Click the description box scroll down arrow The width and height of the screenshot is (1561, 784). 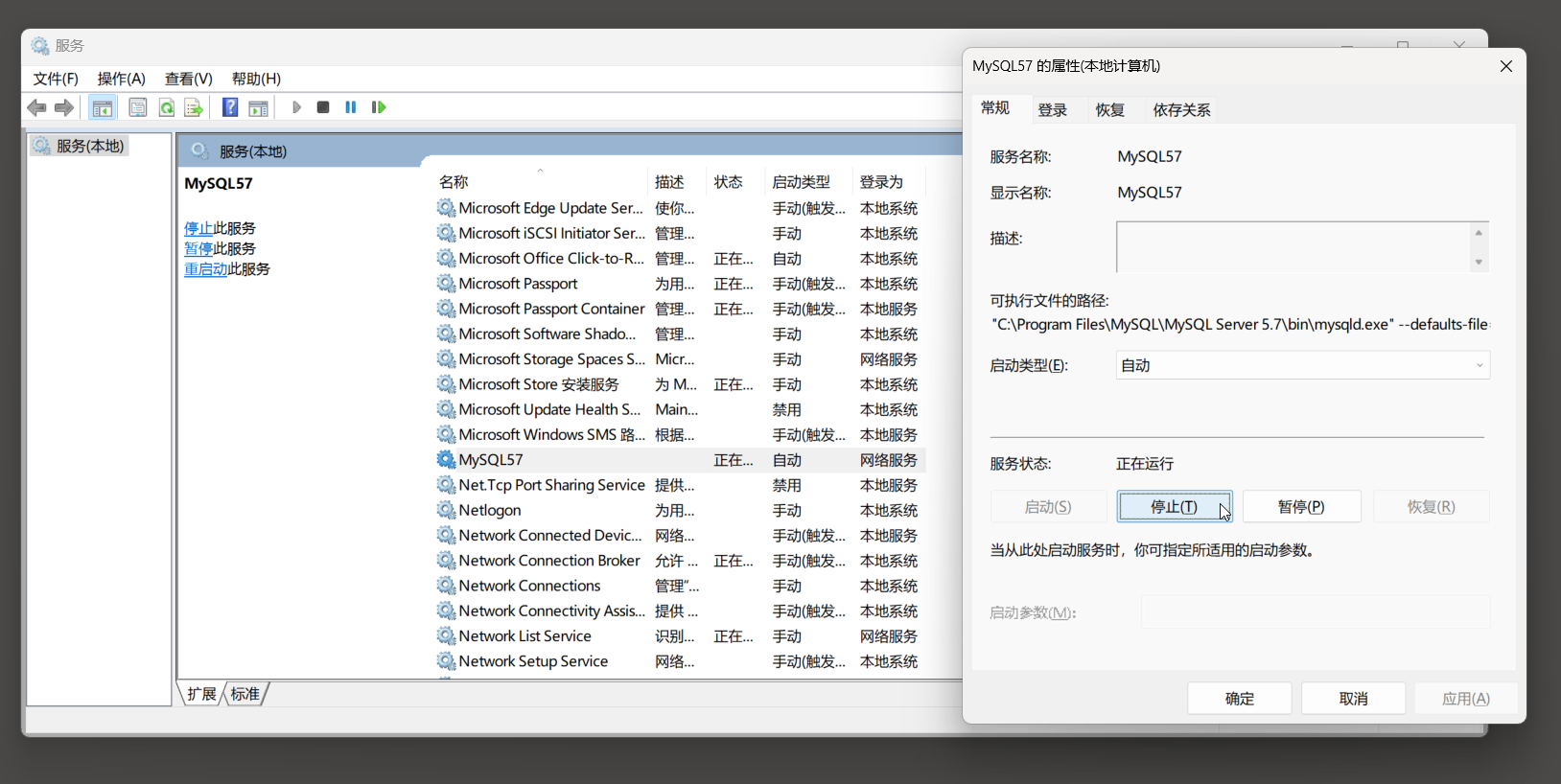(1479, 262)
